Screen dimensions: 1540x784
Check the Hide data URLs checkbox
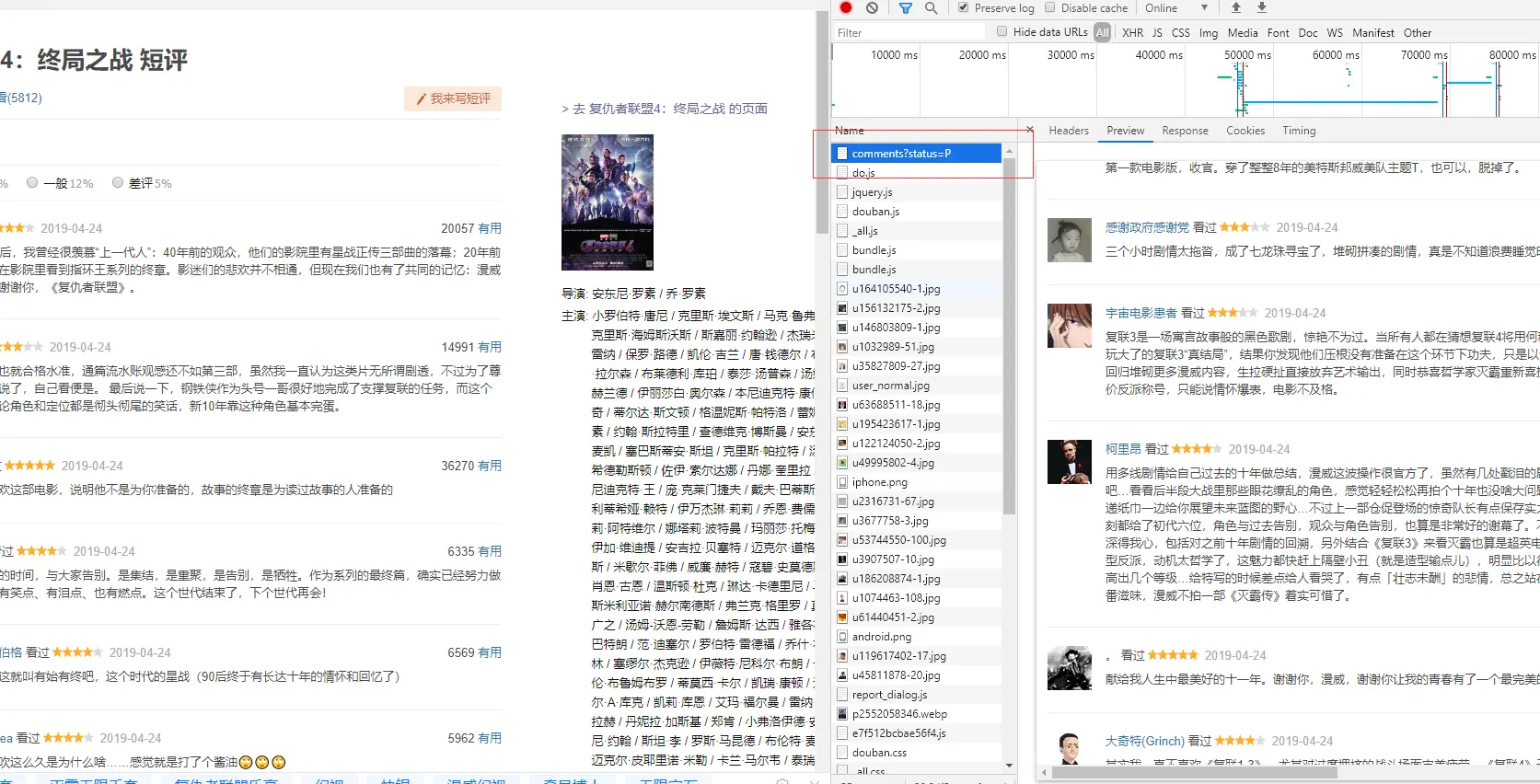1002,31
